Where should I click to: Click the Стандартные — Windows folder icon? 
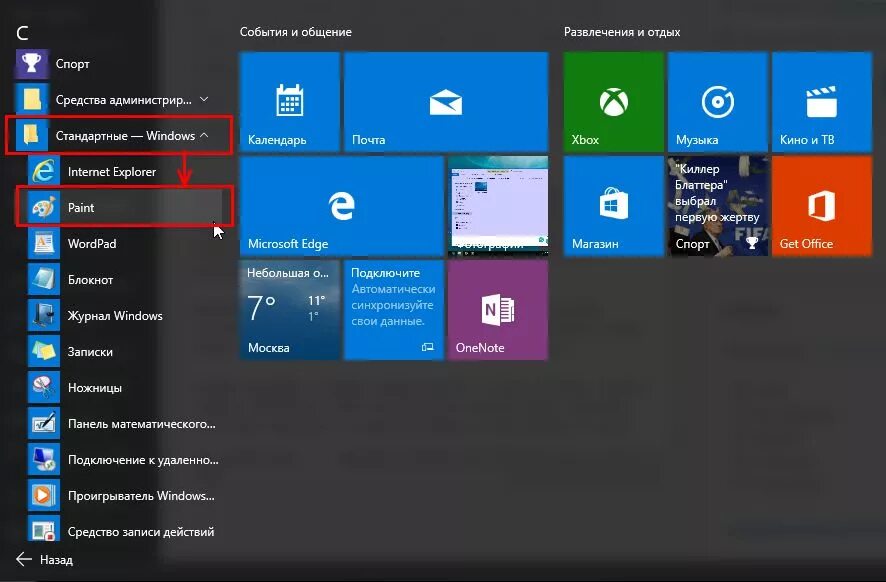[x=31, y=136]
